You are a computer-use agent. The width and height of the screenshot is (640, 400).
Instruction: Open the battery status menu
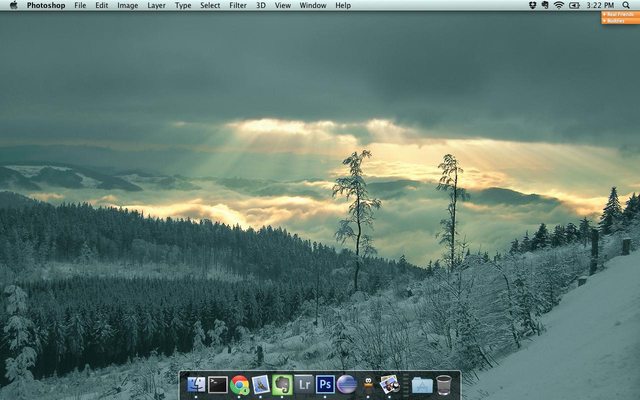tap(574, 5)
